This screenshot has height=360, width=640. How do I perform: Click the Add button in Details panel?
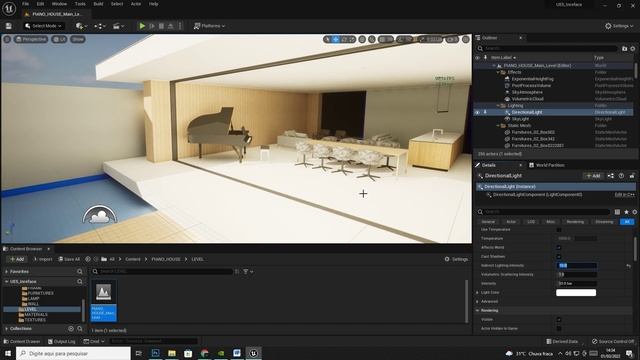[593, 176]
